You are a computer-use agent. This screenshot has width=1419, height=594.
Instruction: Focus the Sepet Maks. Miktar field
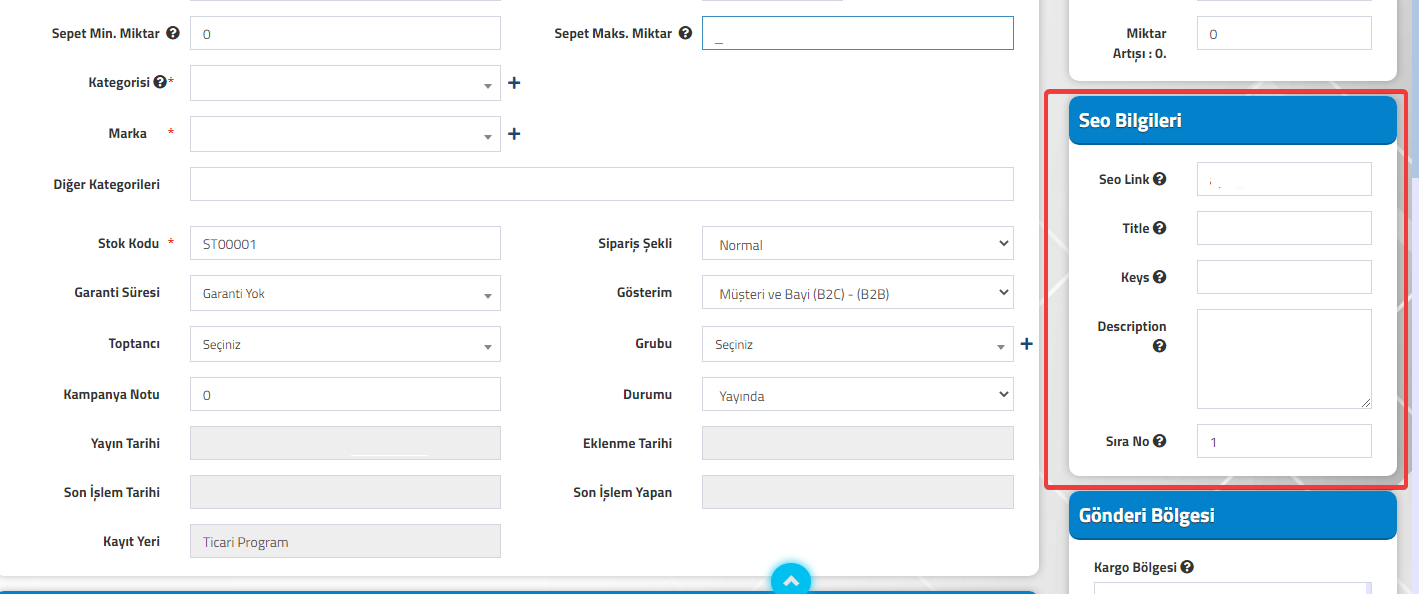(857, 33)
